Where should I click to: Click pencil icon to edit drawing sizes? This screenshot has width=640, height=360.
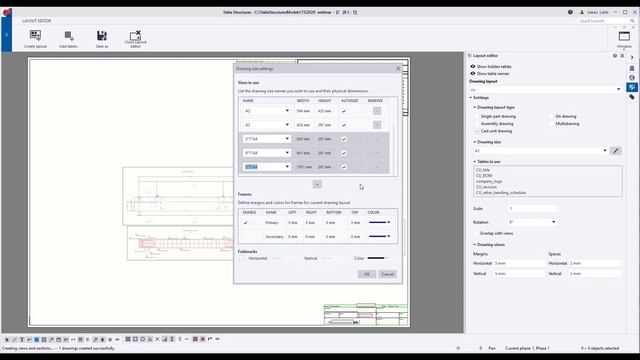pyautogui.click(x=616, y=151)
